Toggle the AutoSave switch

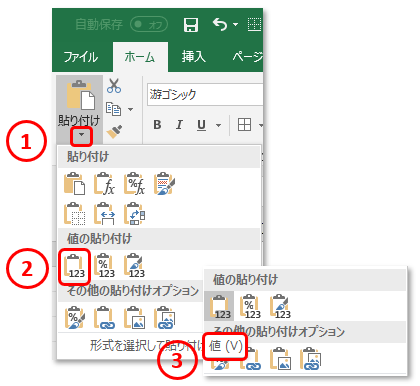point(149,24)
